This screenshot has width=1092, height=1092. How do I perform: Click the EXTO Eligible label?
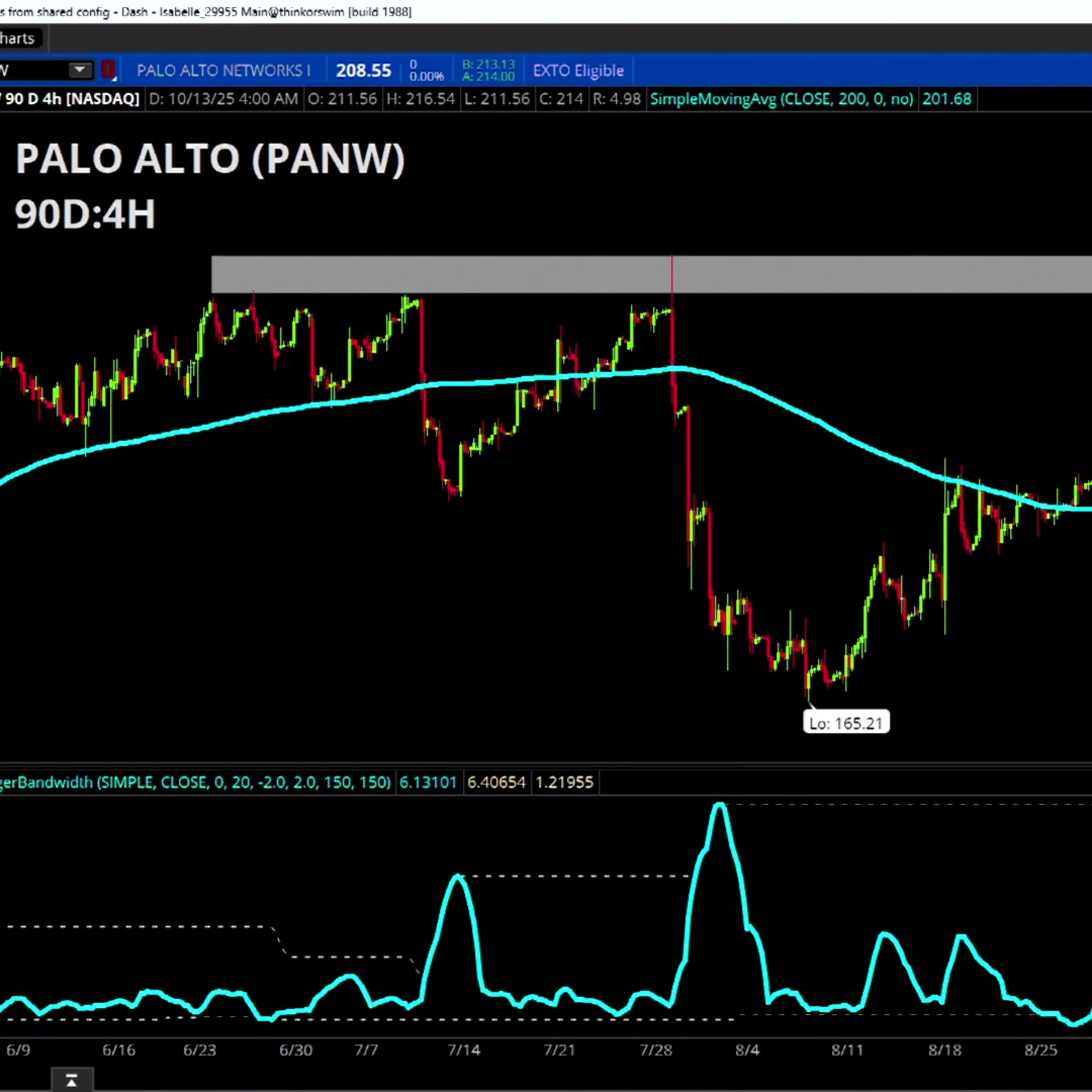click(578, 71)
